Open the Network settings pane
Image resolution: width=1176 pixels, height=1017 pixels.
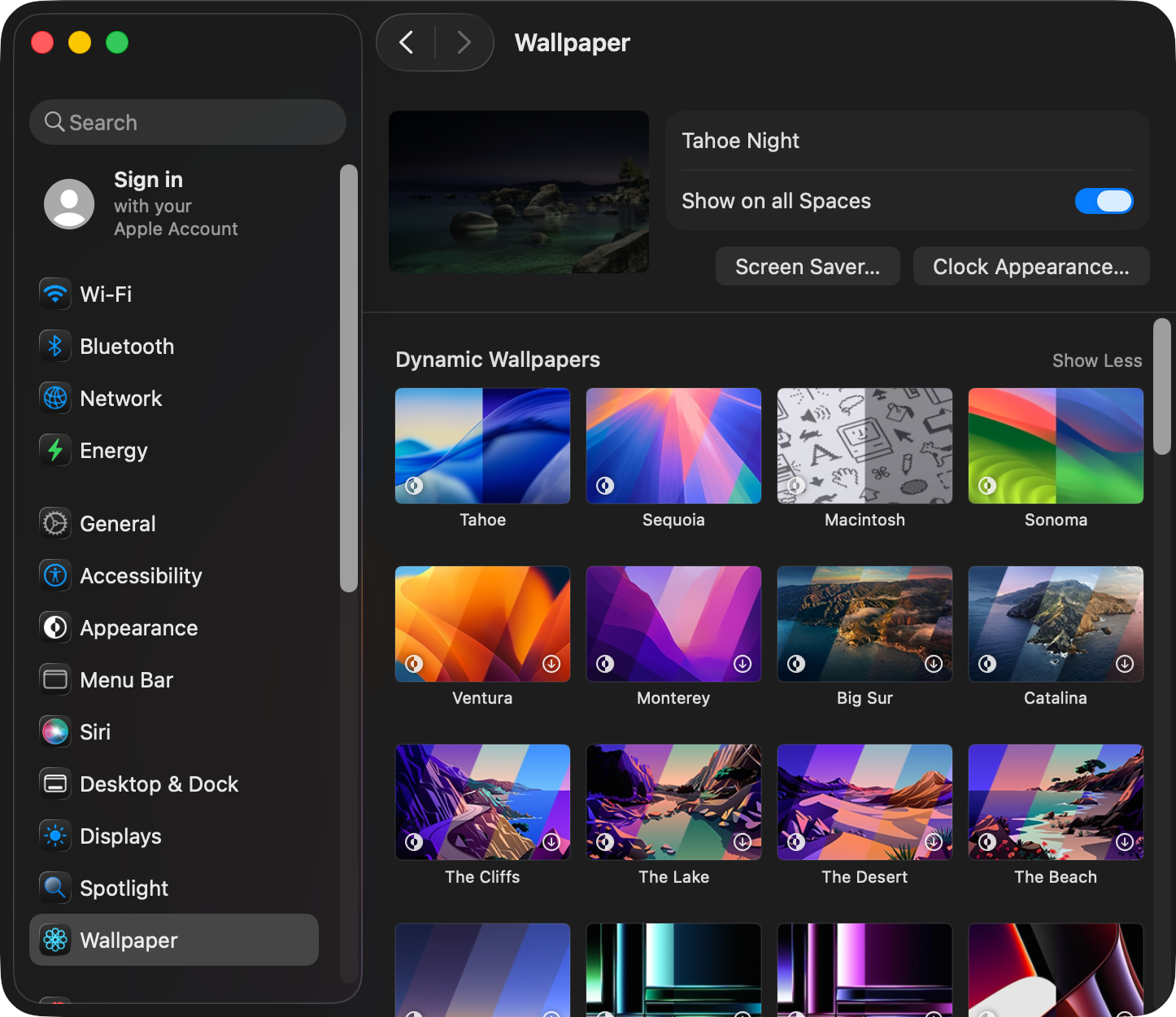pyautogui.click(x=174, y=398)
